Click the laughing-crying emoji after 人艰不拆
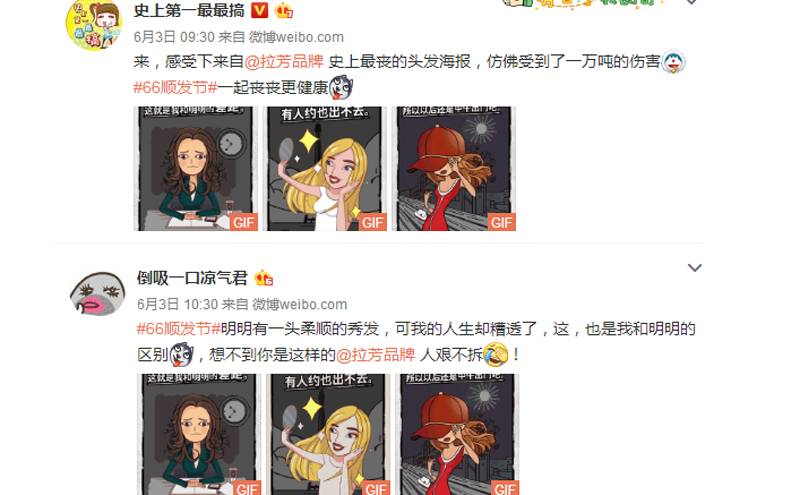This screenshot has height=495, width=800. (495, 354)
